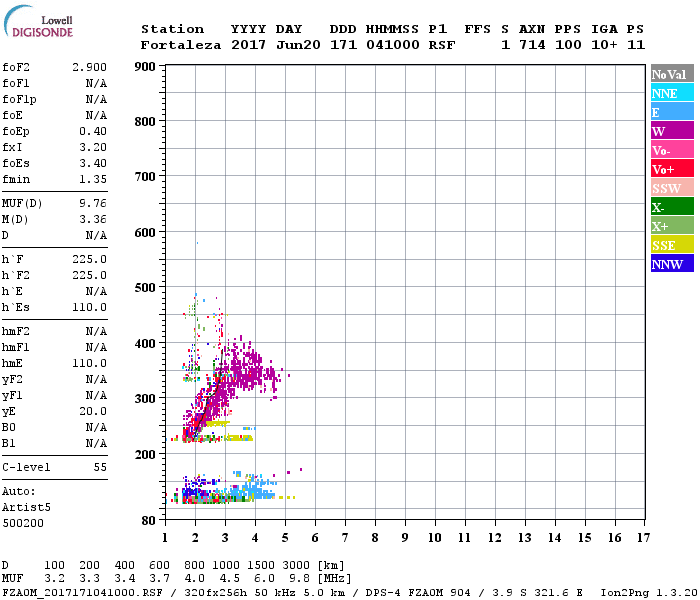Click the hmE value 110.0
Image resolution: width=700 pixels, height=600 pixels.
pos(89,363)
